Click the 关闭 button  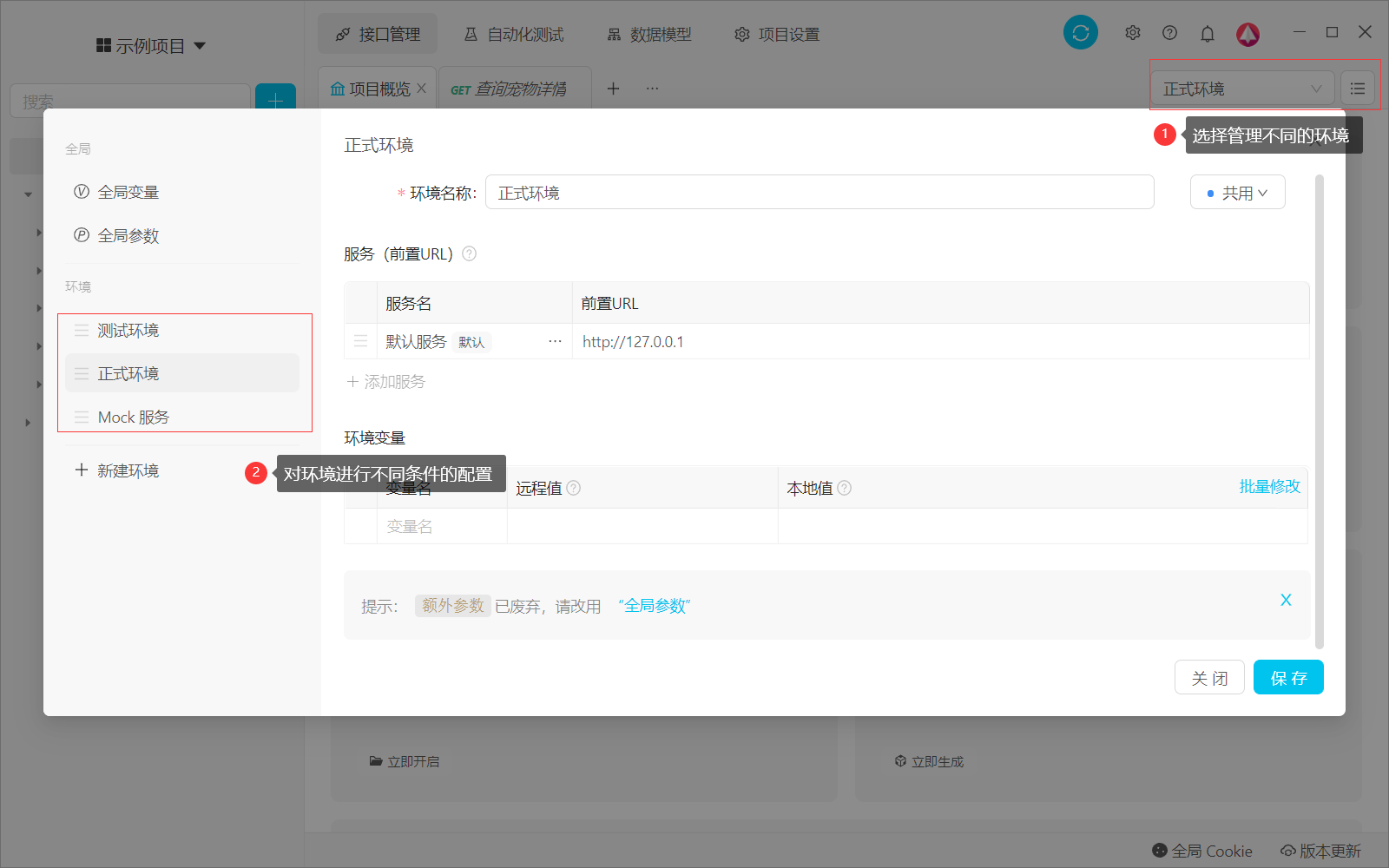pos(1209,677)
